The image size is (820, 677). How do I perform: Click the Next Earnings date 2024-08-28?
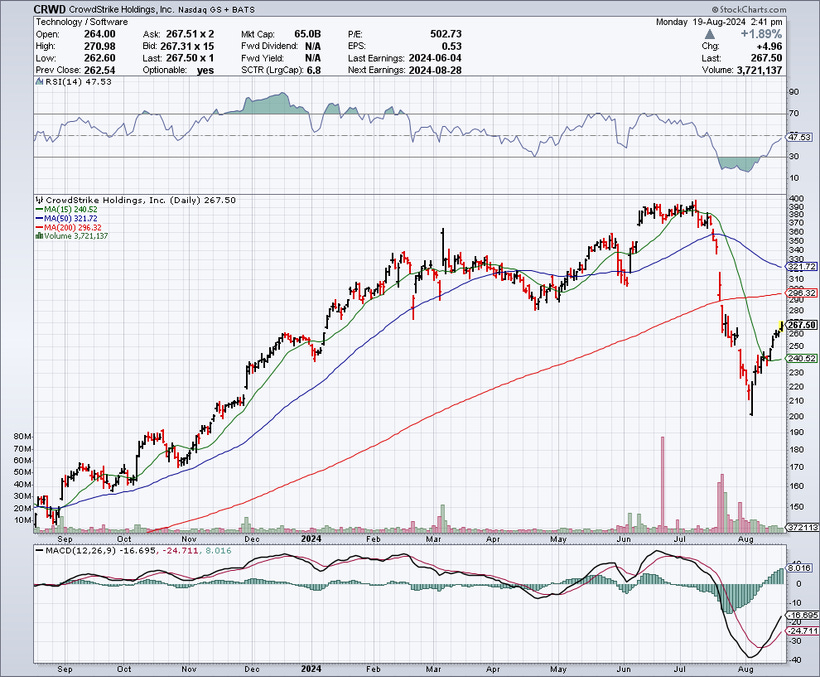(435, 70)
